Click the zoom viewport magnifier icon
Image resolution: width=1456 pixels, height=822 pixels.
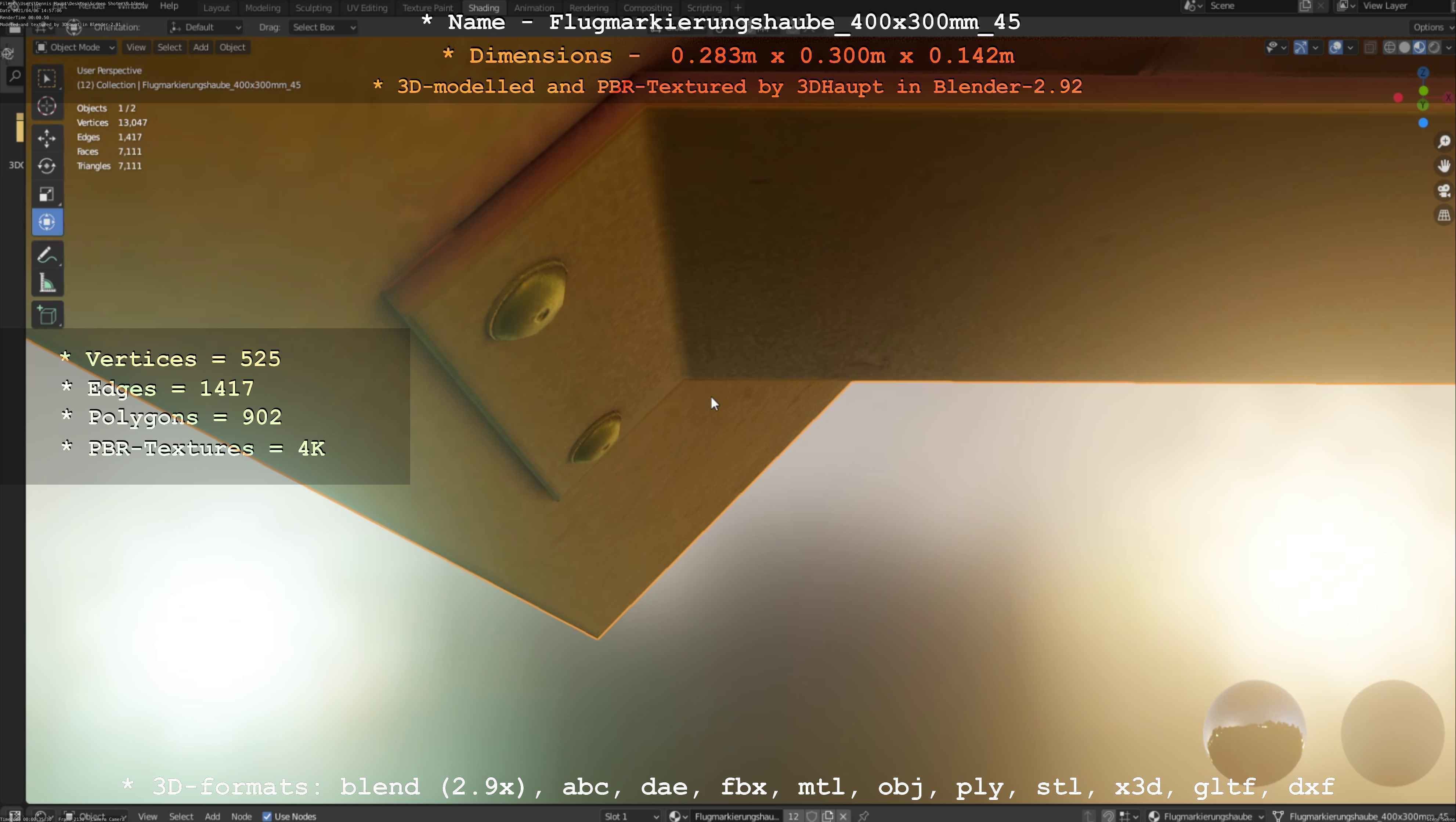(x=1444, y=141)
